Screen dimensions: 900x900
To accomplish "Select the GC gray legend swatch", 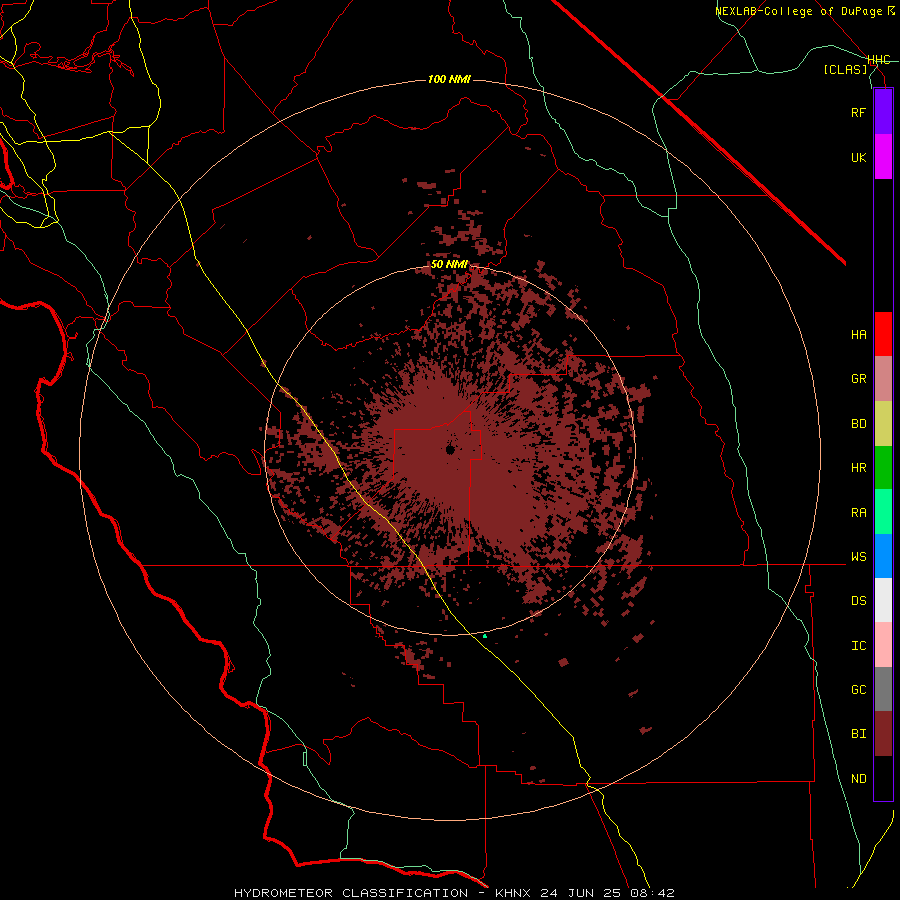I will click(x=883, y=689).
